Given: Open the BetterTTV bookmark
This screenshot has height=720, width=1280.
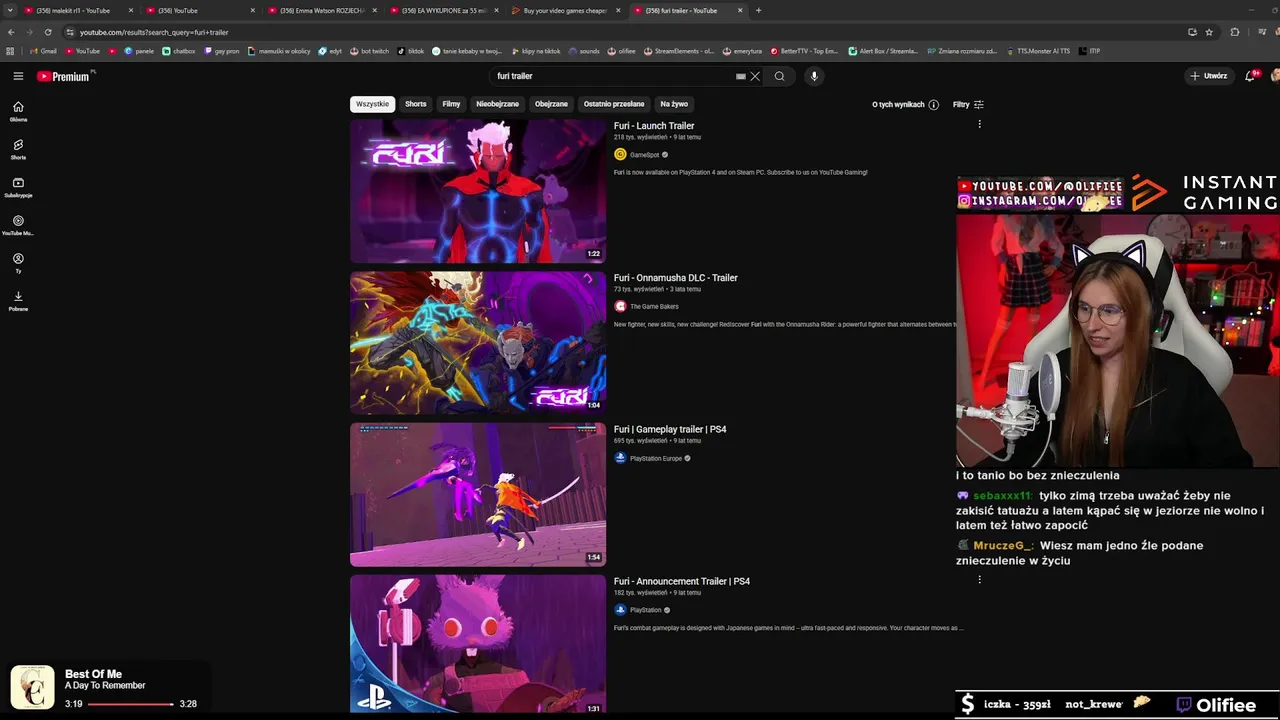Looking at the screenshot, I should point(804,51).
